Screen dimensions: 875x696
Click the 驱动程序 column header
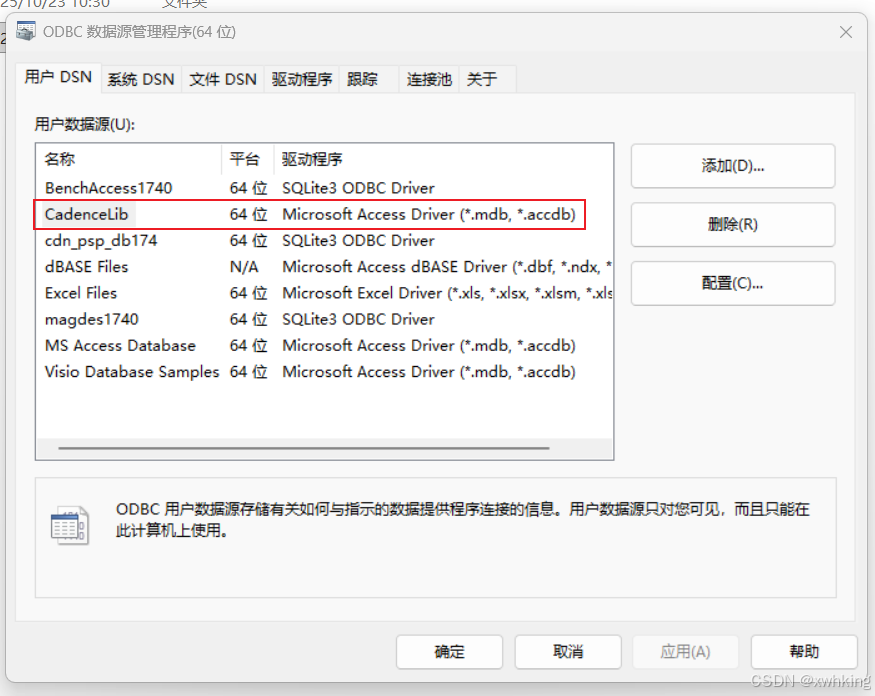click(443, 159)
